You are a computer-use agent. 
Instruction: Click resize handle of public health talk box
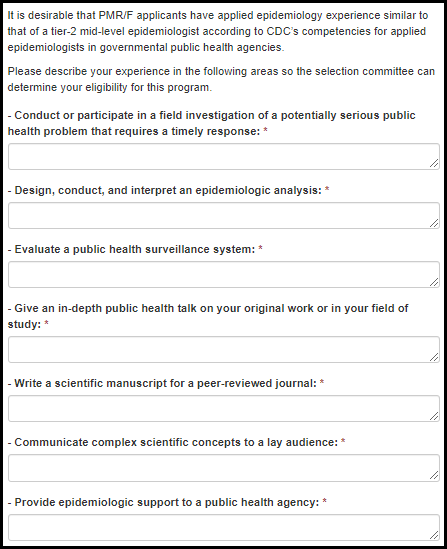(x=434, y=357)
